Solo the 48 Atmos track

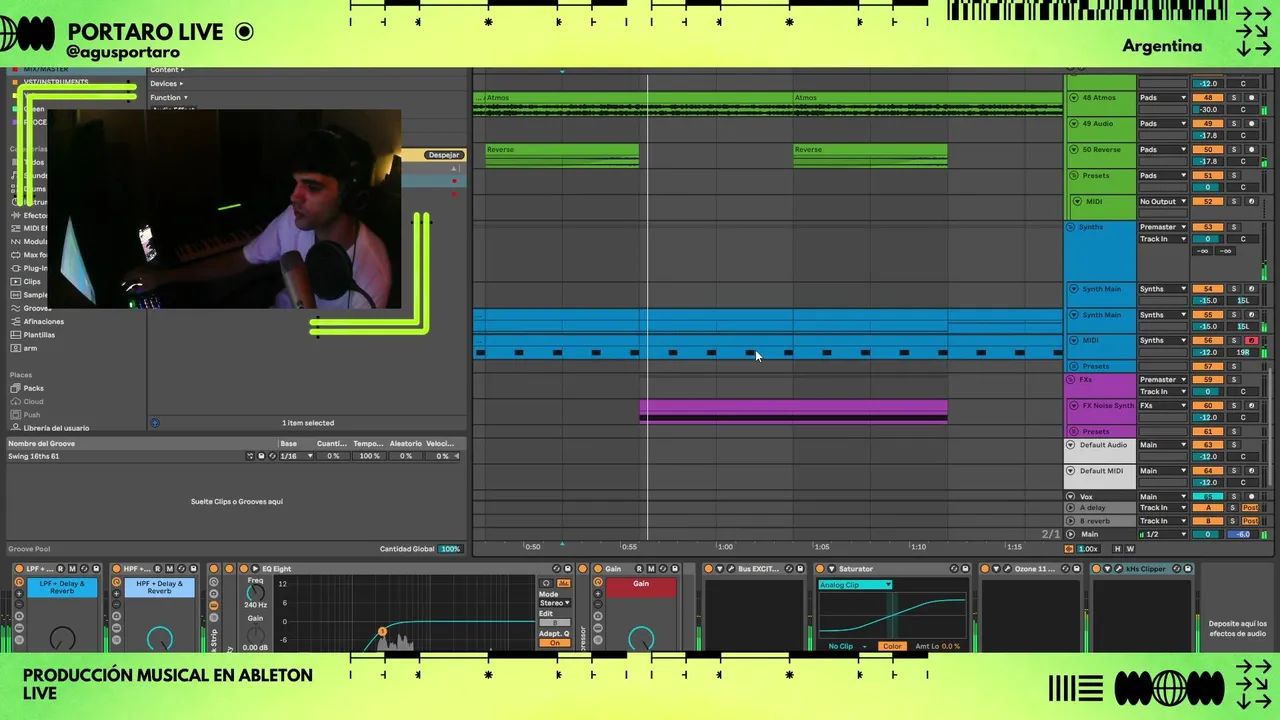(1234, 98)
